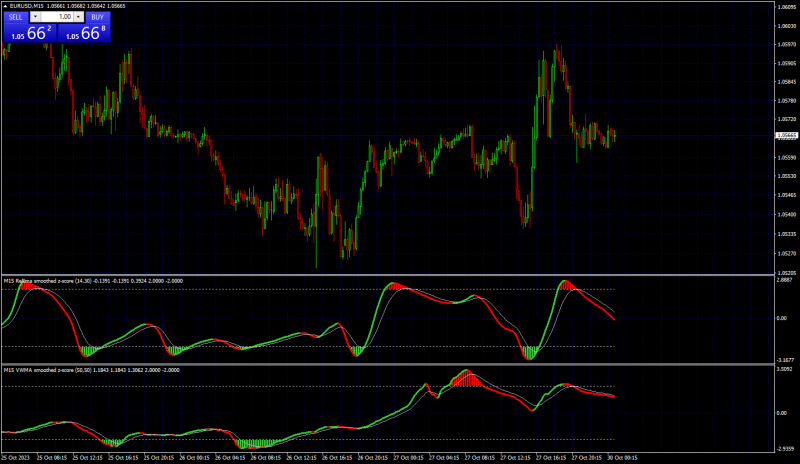The image size is (800, 464).
Task: Collapse the one-click trading panel triangle
Action: click(x=6, y=6)
